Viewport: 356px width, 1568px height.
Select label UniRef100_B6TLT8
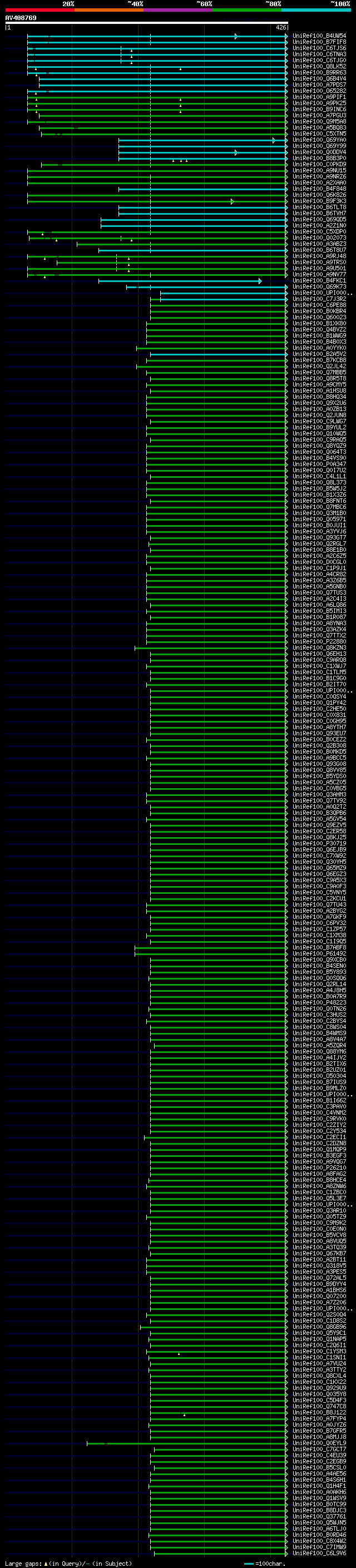[319, 207]
